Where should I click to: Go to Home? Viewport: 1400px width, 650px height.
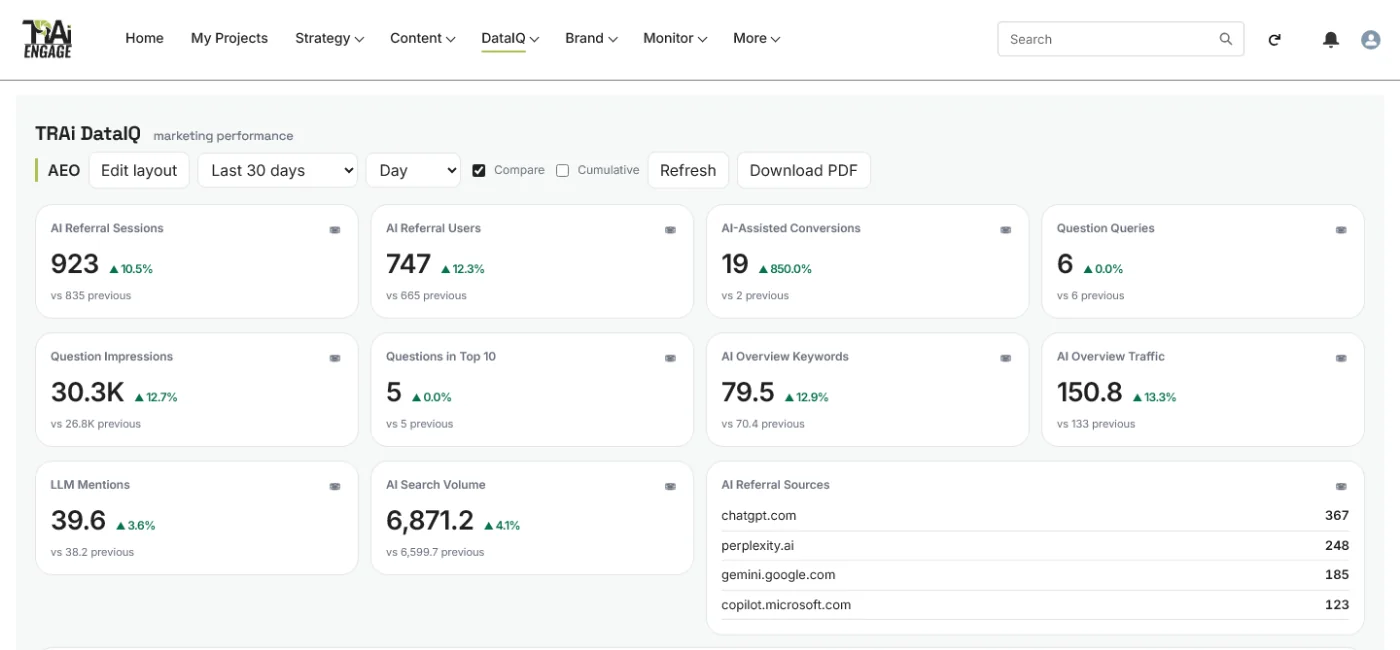tap(144, 38)
